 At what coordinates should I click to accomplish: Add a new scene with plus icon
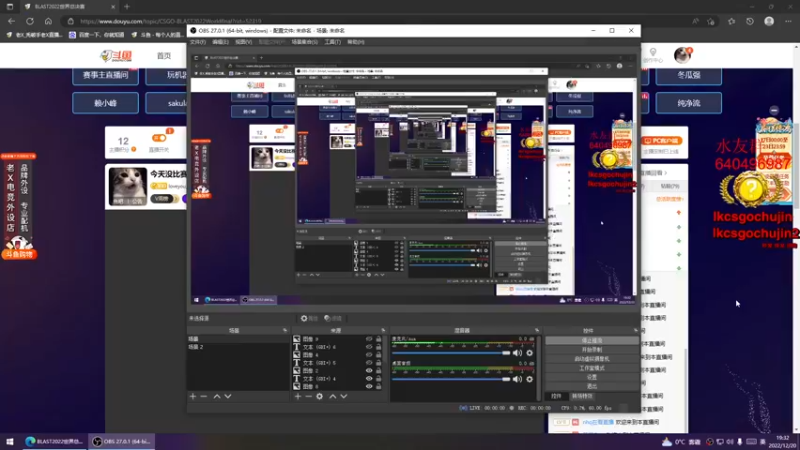pos(193,396)
